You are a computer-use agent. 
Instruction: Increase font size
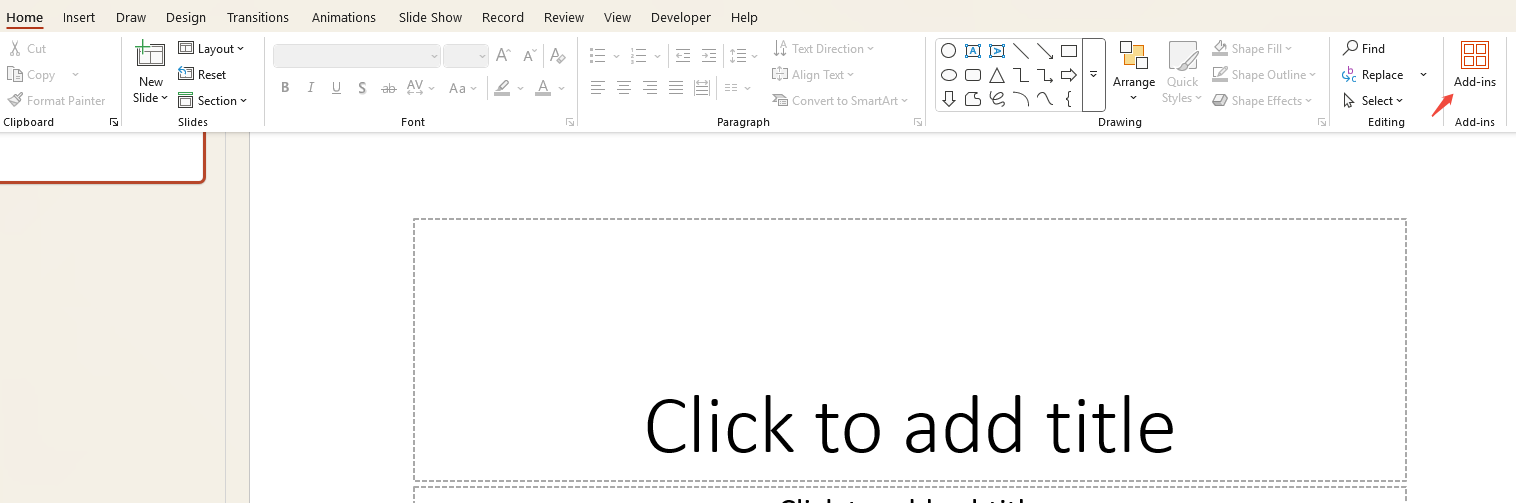pos(503,56)
